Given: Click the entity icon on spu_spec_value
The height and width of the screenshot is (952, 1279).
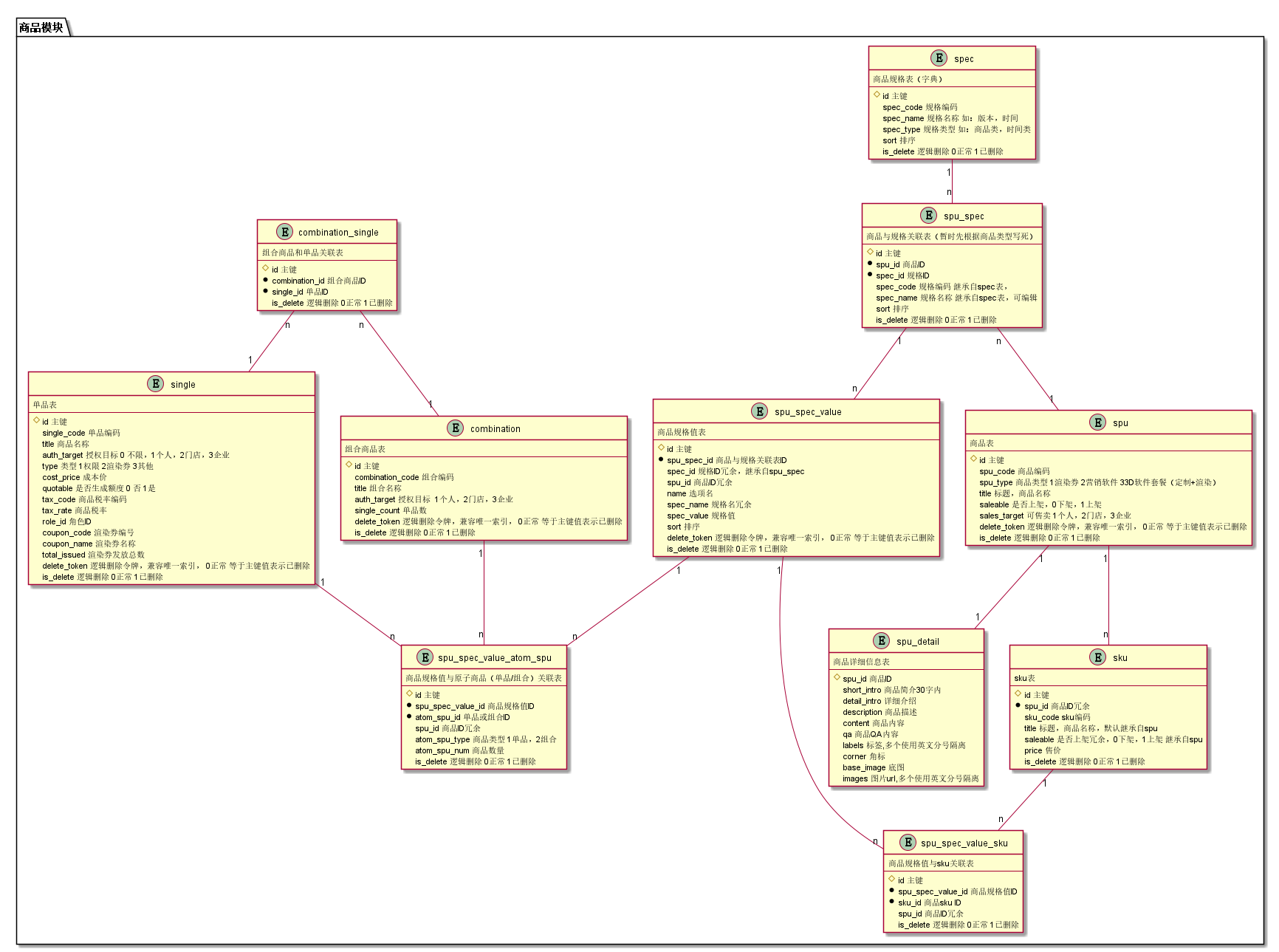Looking at the screenshot, I should pos(759,412).
